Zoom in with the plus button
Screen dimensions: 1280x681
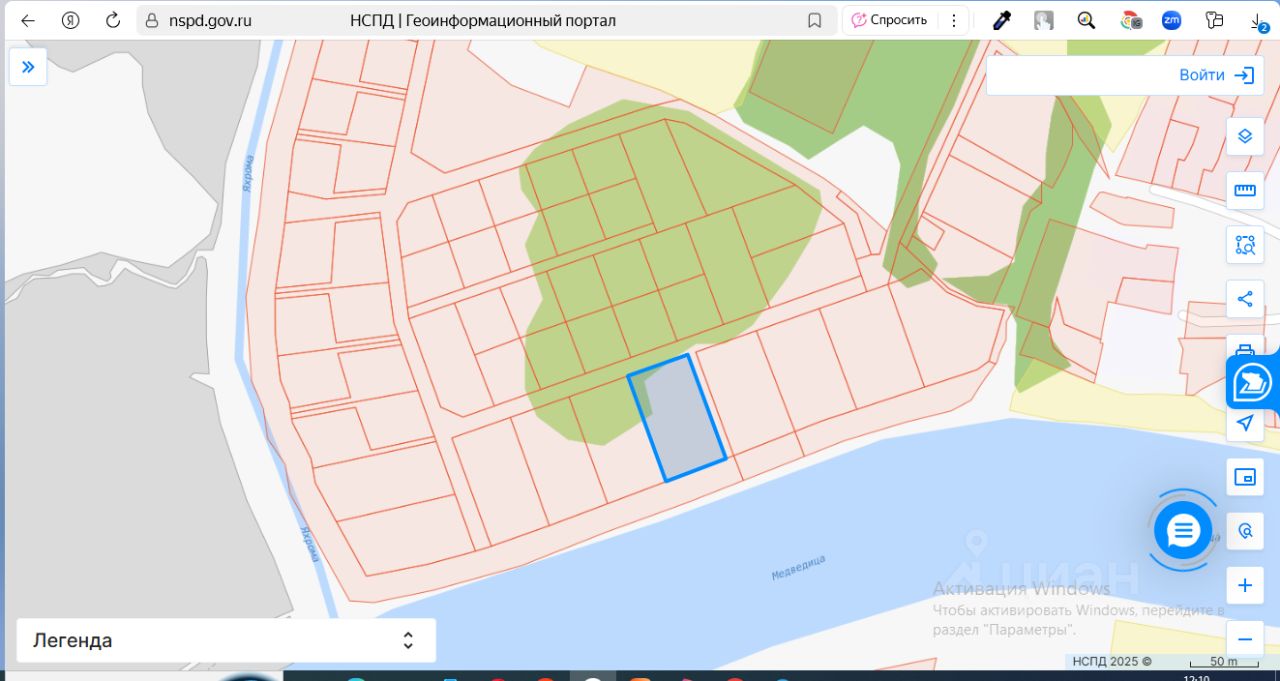coord(1245,585)
